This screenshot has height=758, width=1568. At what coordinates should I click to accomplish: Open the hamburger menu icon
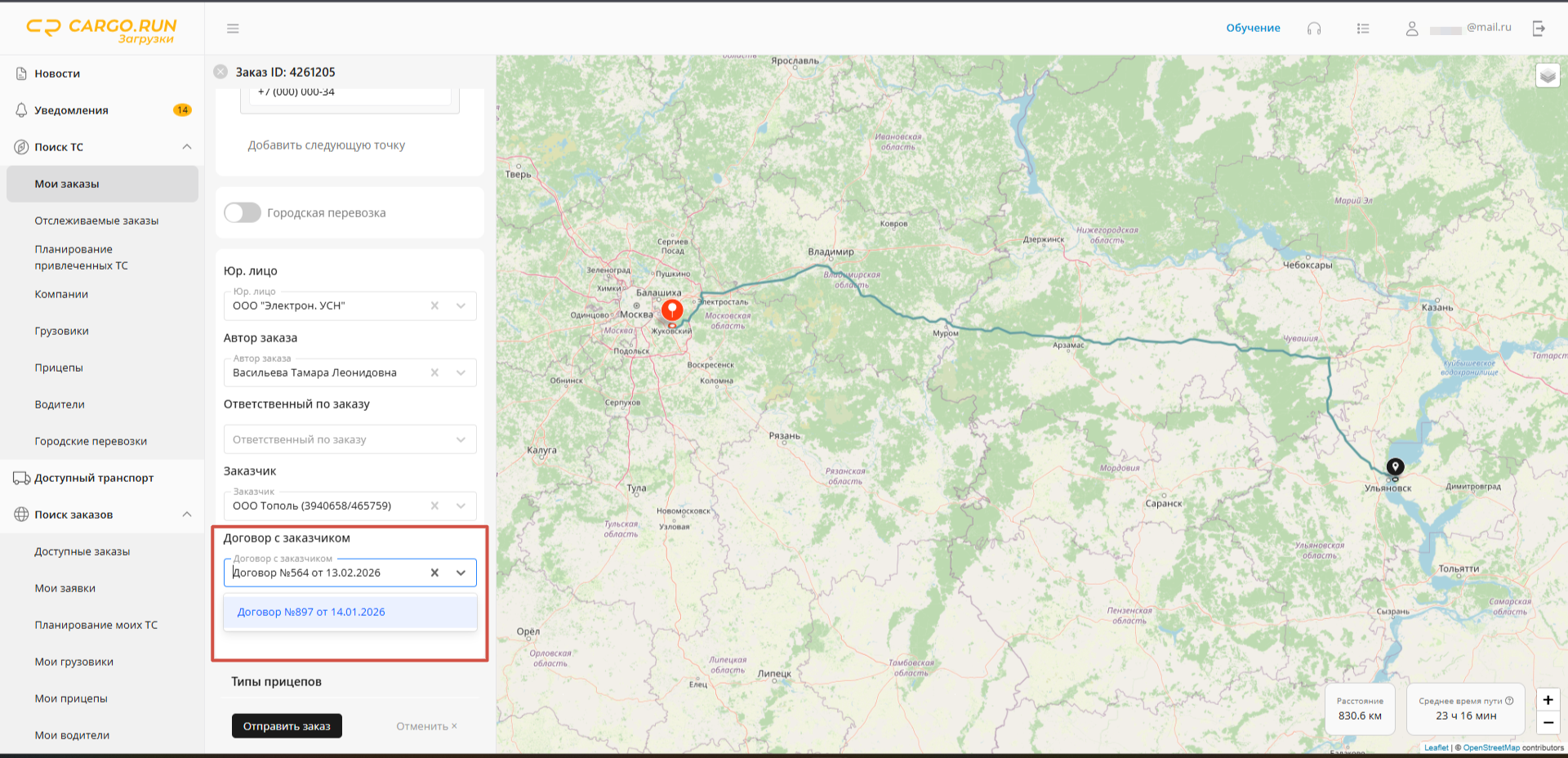click(x=233, y=29)
